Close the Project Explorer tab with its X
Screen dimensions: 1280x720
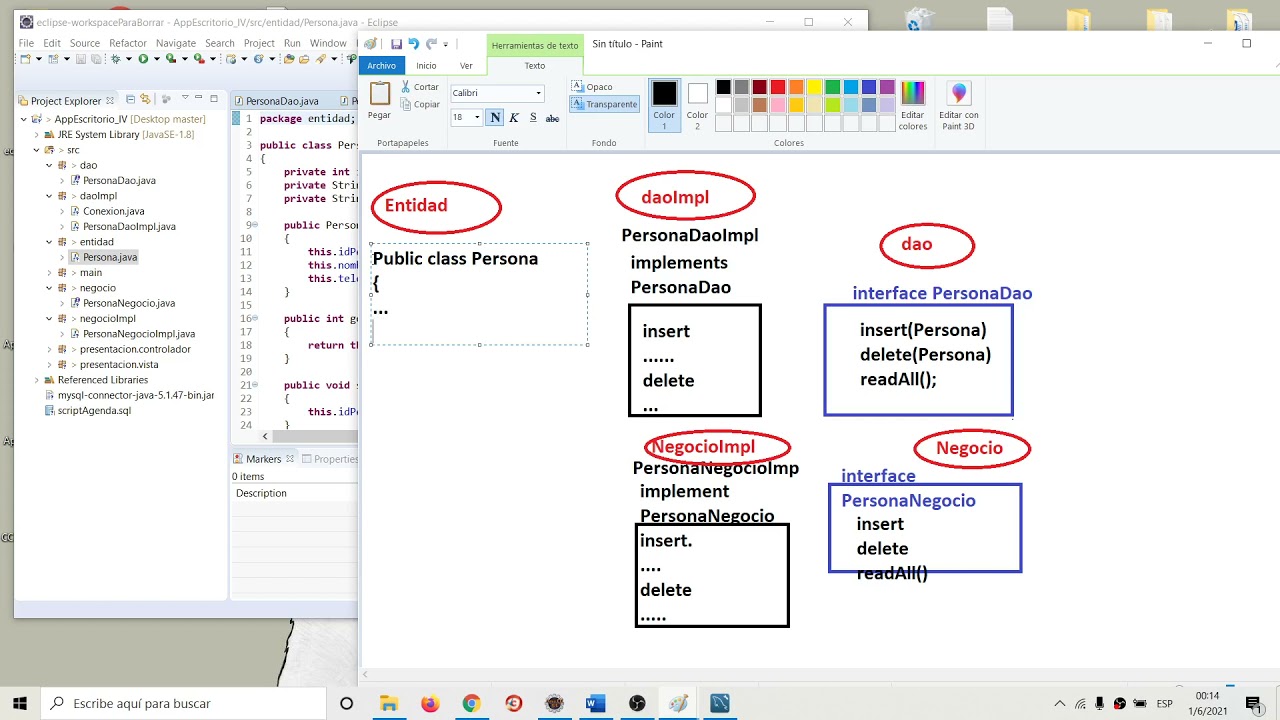tap(110, 100)
